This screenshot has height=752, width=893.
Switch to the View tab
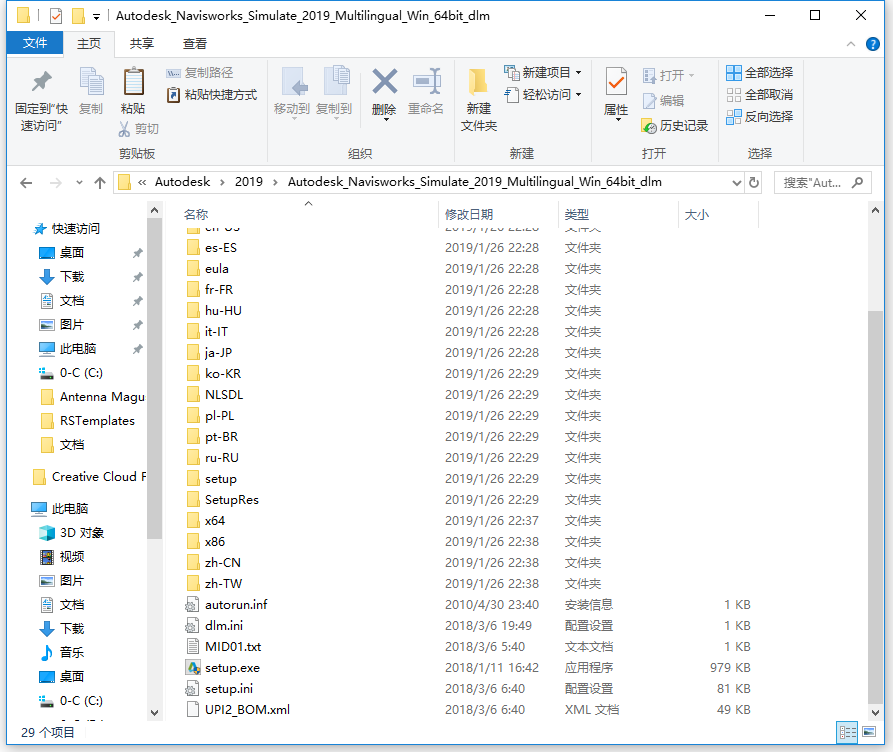(195, 44)
